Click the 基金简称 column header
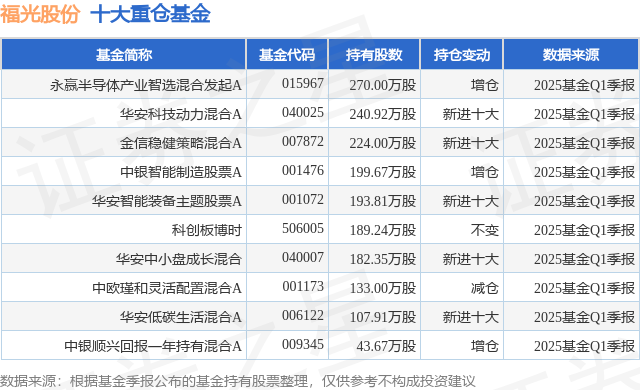Screen dimensions: 640x390 pos(124,55)
